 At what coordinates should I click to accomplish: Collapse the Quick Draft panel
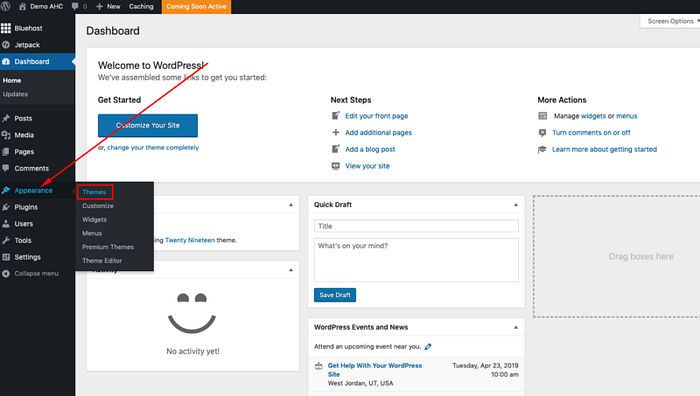click(x=516, y=205)
